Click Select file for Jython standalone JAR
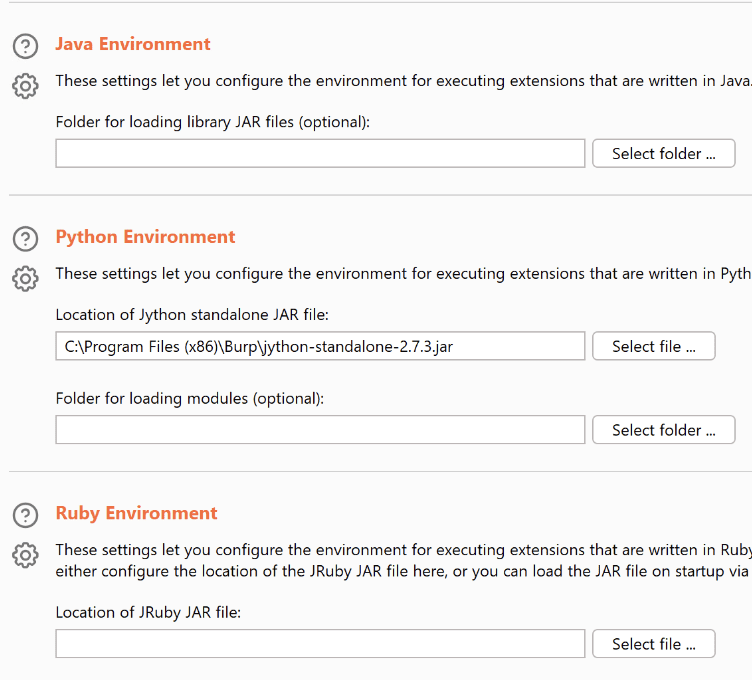752x680 pixels. [x=653, y=347]
